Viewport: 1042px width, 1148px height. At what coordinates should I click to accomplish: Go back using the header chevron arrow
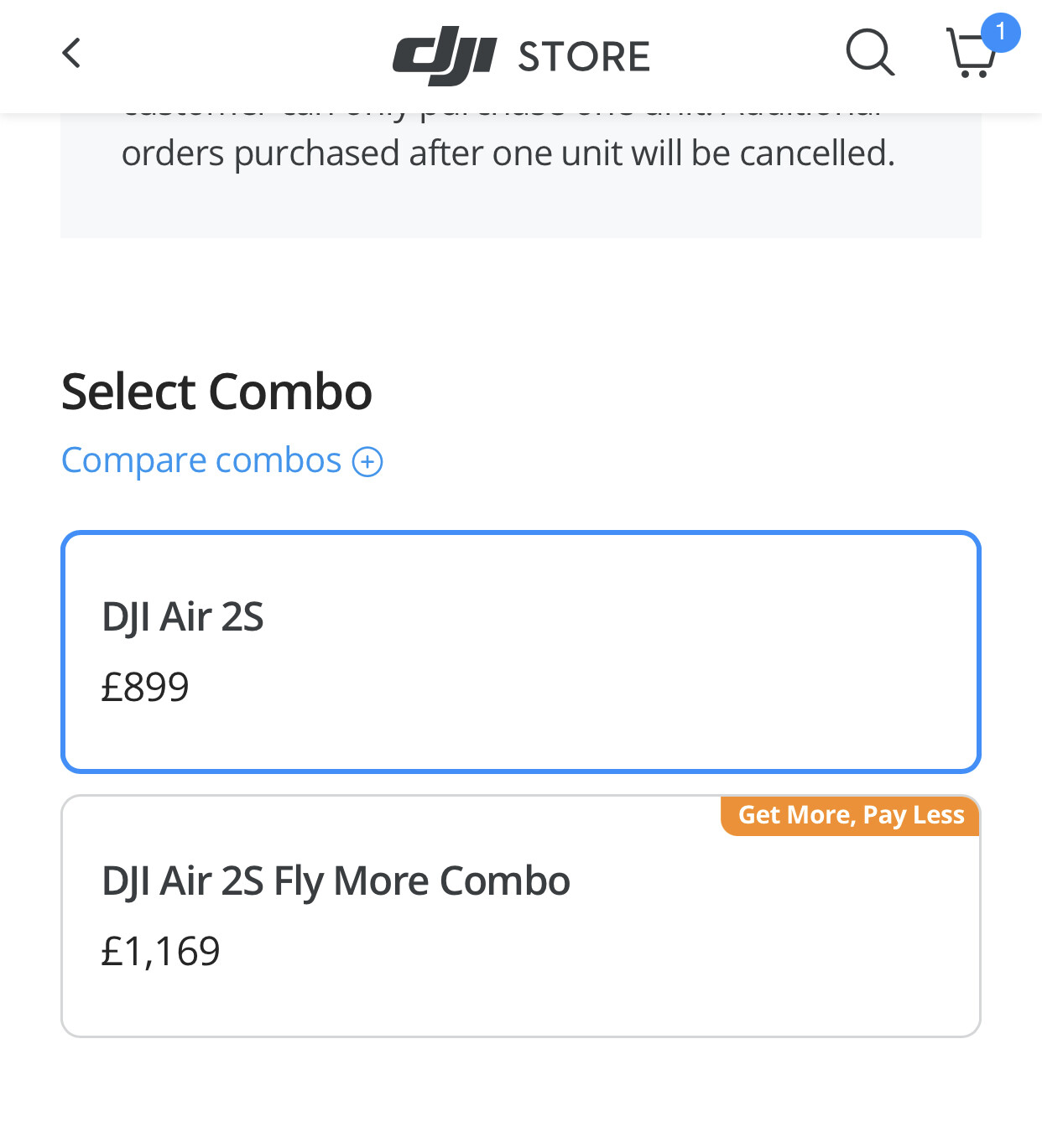click(72, 53)
